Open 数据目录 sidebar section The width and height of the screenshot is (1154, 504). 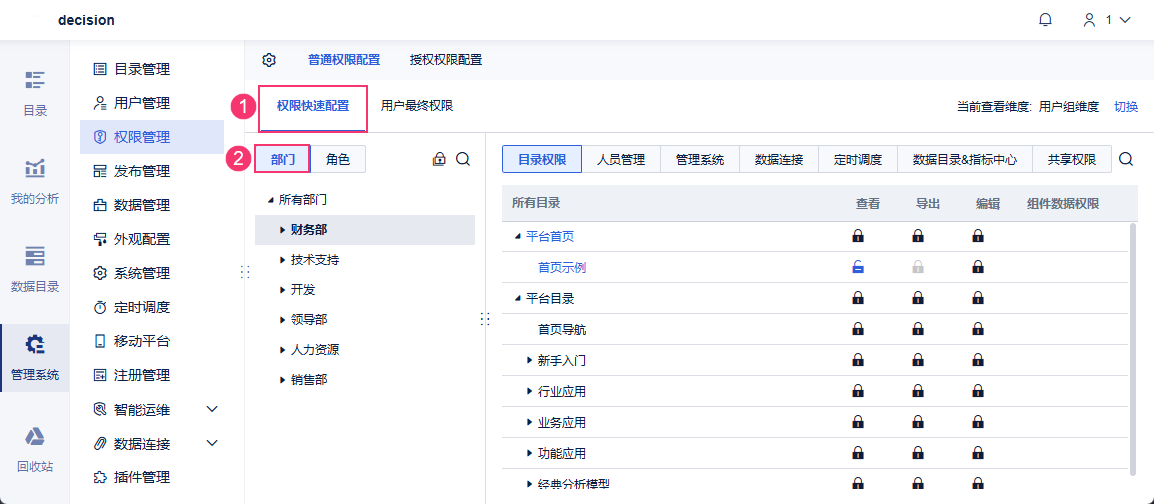35,269
